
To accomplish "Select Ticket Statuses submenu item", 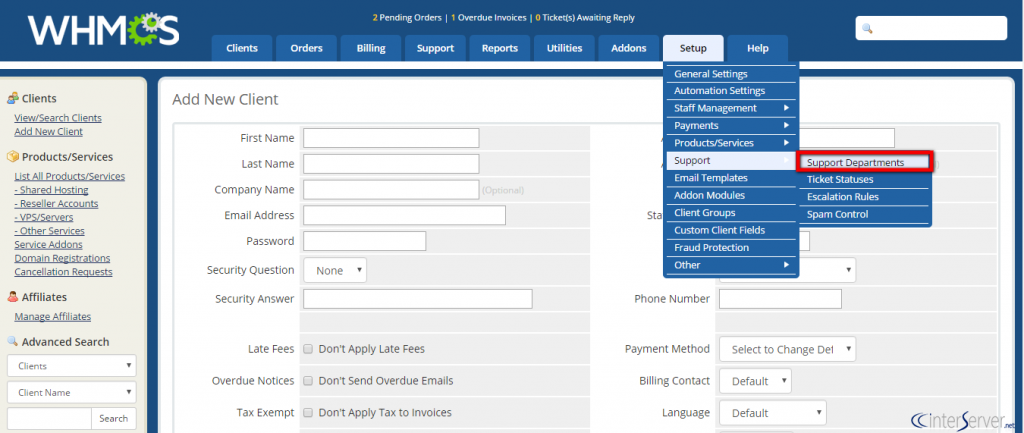I will tap(863, 179).
